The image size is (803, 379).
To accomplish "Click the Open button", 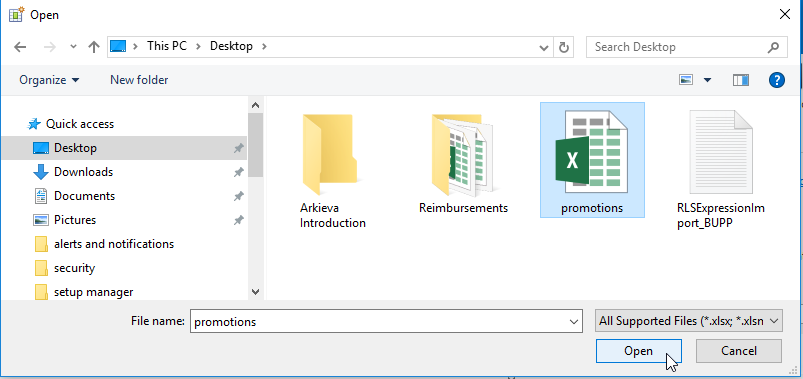I will pyautogui.click(x=639, y=351).
